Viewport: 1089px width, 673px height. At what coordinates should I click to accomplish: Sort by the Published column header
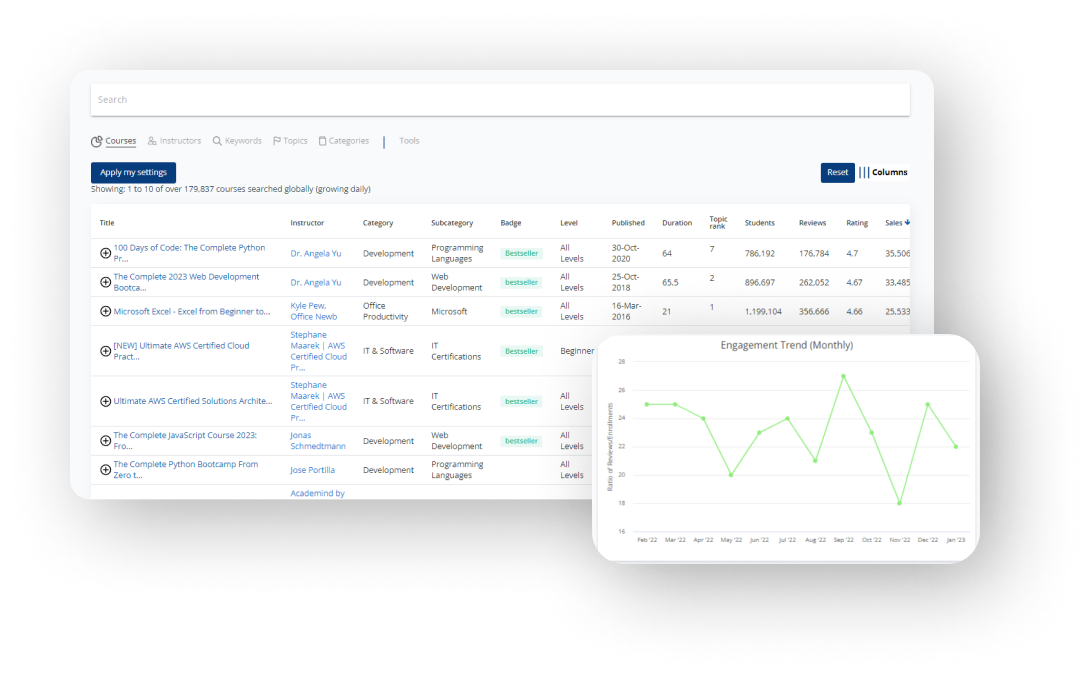click(x=628, y=223)
